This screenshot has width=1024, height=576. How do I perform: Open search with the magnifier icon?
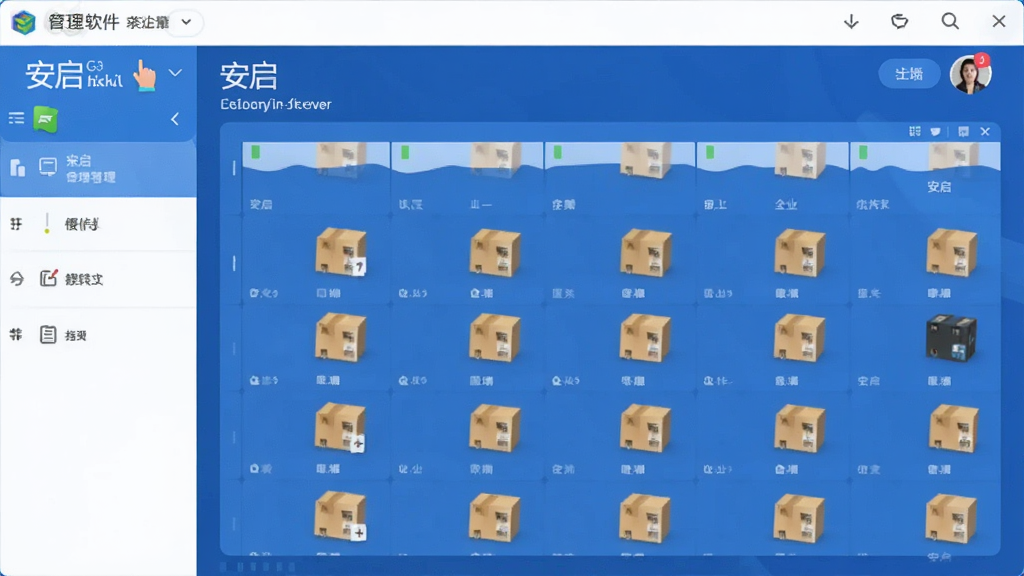[950, 22]
